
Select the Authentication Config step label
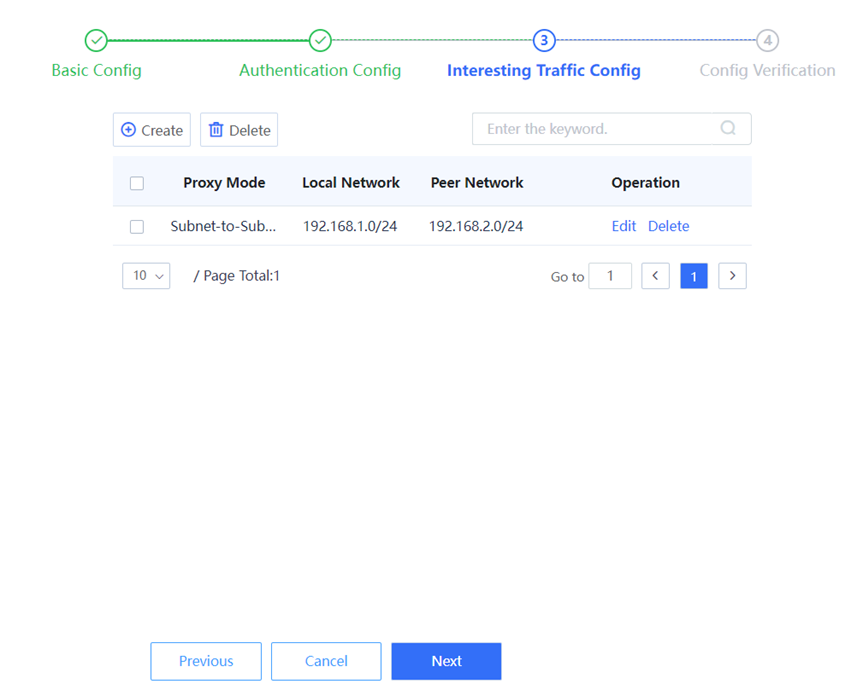click(x=320, y=70)
